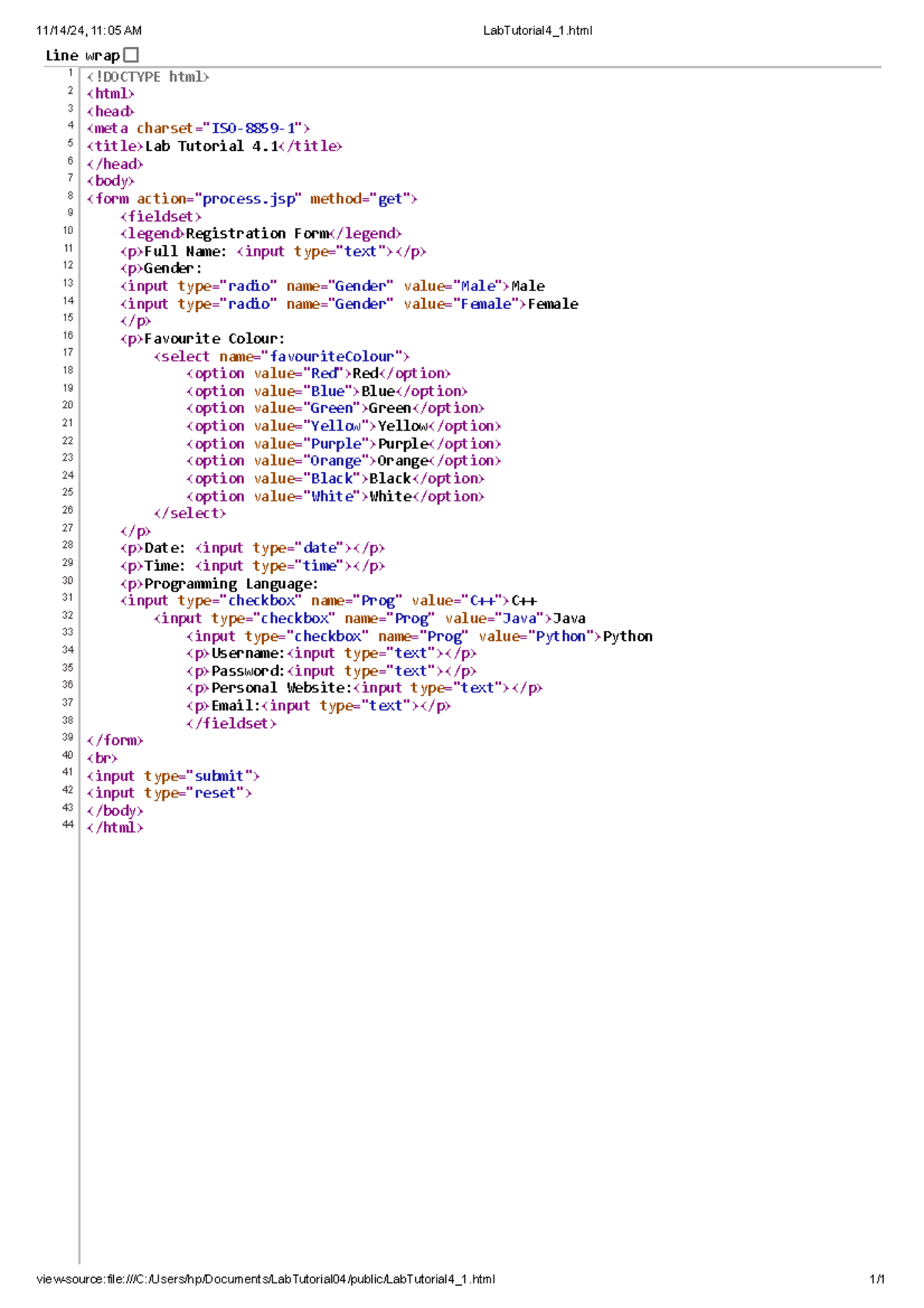Enable the Line wrap checkbox
The image size is (924, 1308).
(x=132, y=55)
